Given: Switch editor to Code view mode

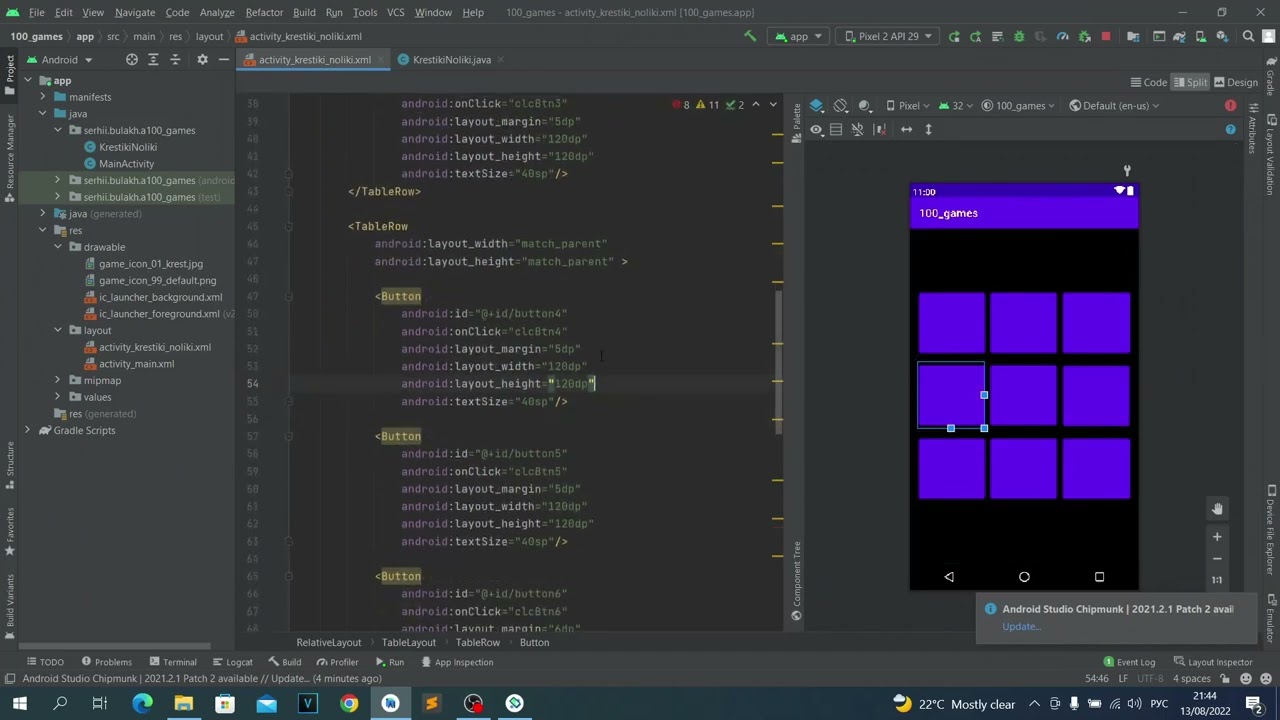Looking at the screenshot, I should pos(1148,83).
